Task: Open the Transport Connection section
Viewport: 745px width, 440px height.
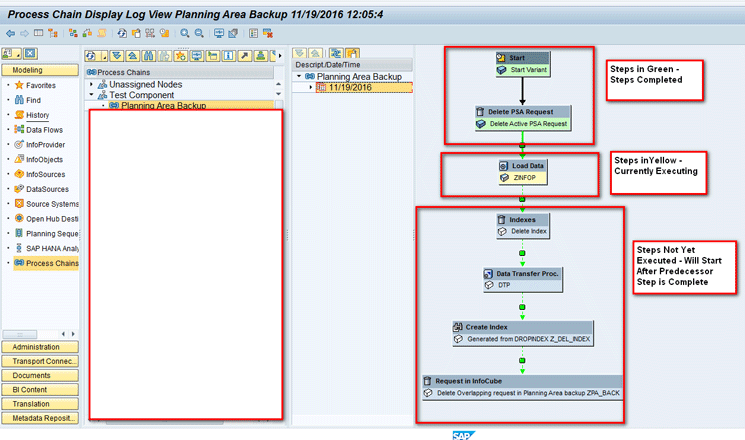Action: 40,361
